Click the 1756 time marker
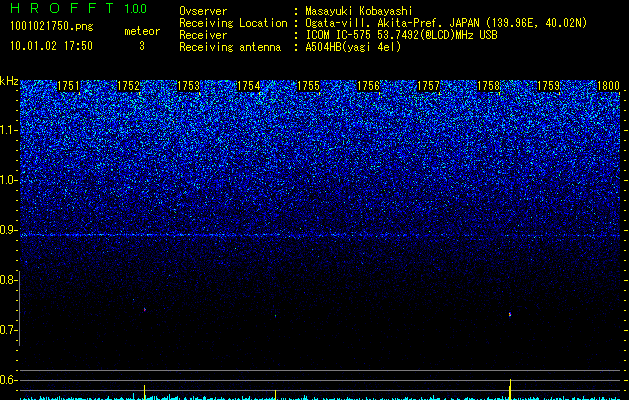This screenshot has height=400, width=629. point(368,86)
